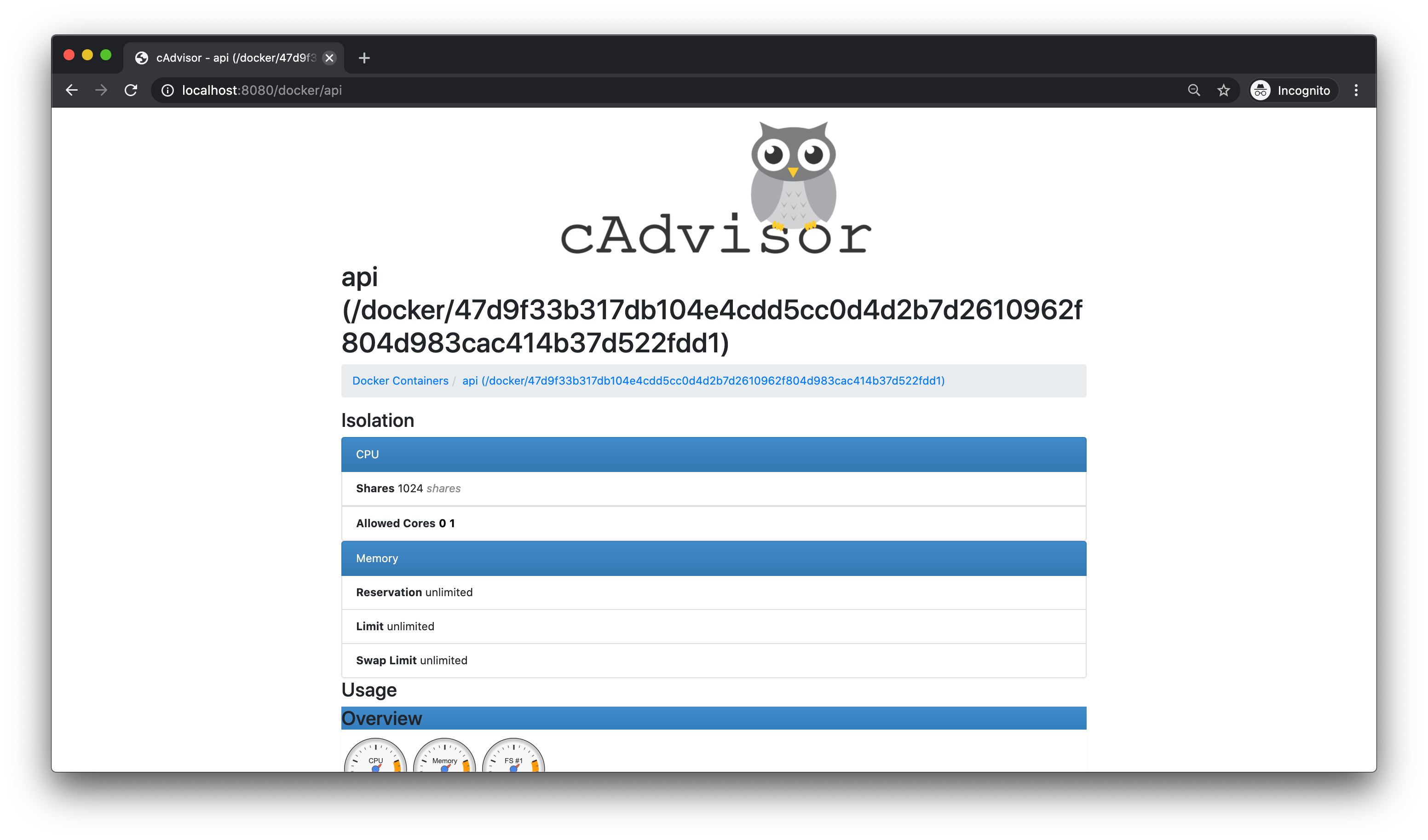1428x840 pixels.
Task: Click the CPU isolation panel header
Action: 714,455
